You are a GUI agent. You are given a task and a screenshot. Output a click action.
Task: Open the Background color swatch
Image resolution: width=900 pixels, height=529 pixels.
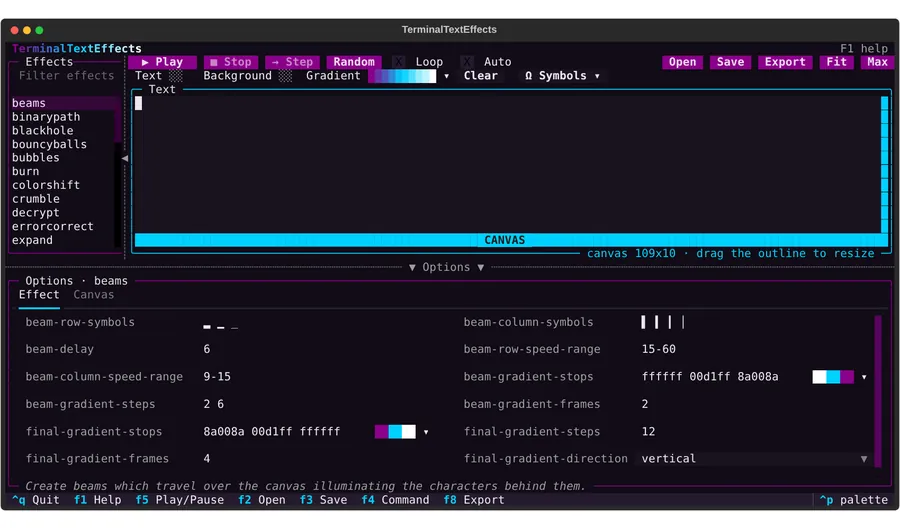coord(285,76)
